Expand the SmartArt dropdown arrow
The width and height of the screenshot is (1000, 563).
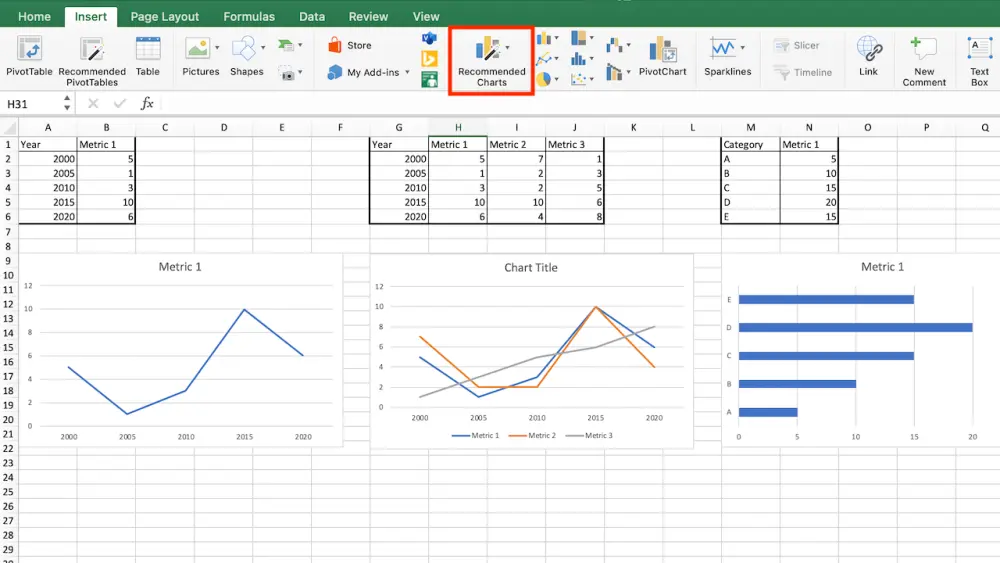click(x=300, y=45)
